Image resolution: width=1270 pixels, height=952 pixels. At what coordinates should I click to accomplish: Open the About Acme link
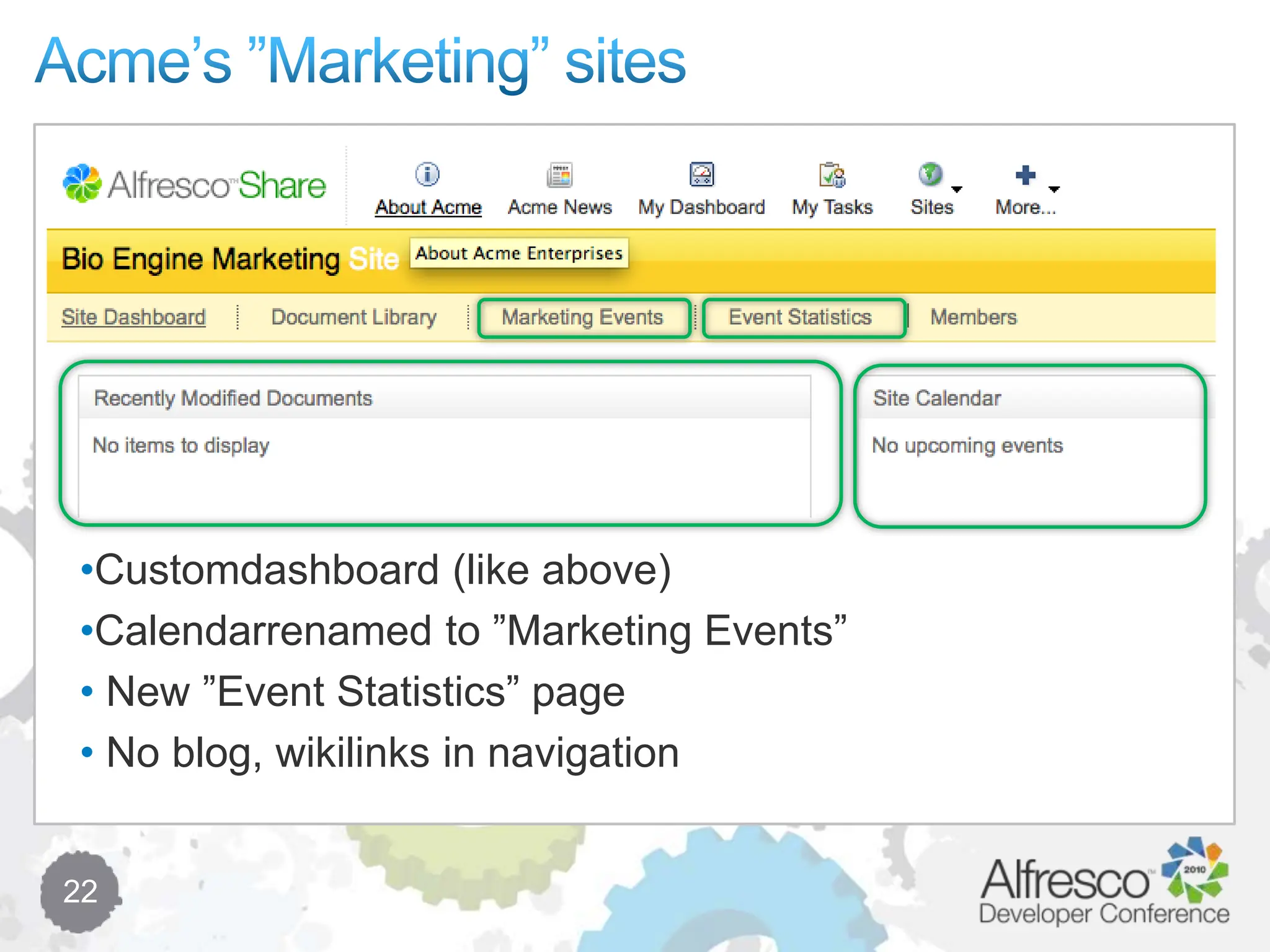[428, 207]
